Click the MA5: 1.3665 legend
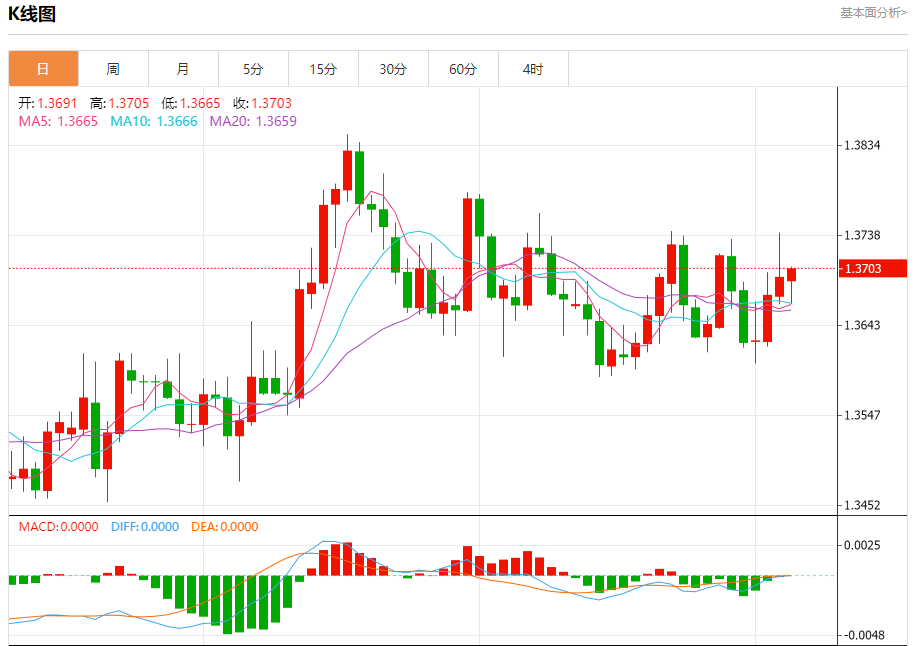916x646 pixels. click(58, 121)
